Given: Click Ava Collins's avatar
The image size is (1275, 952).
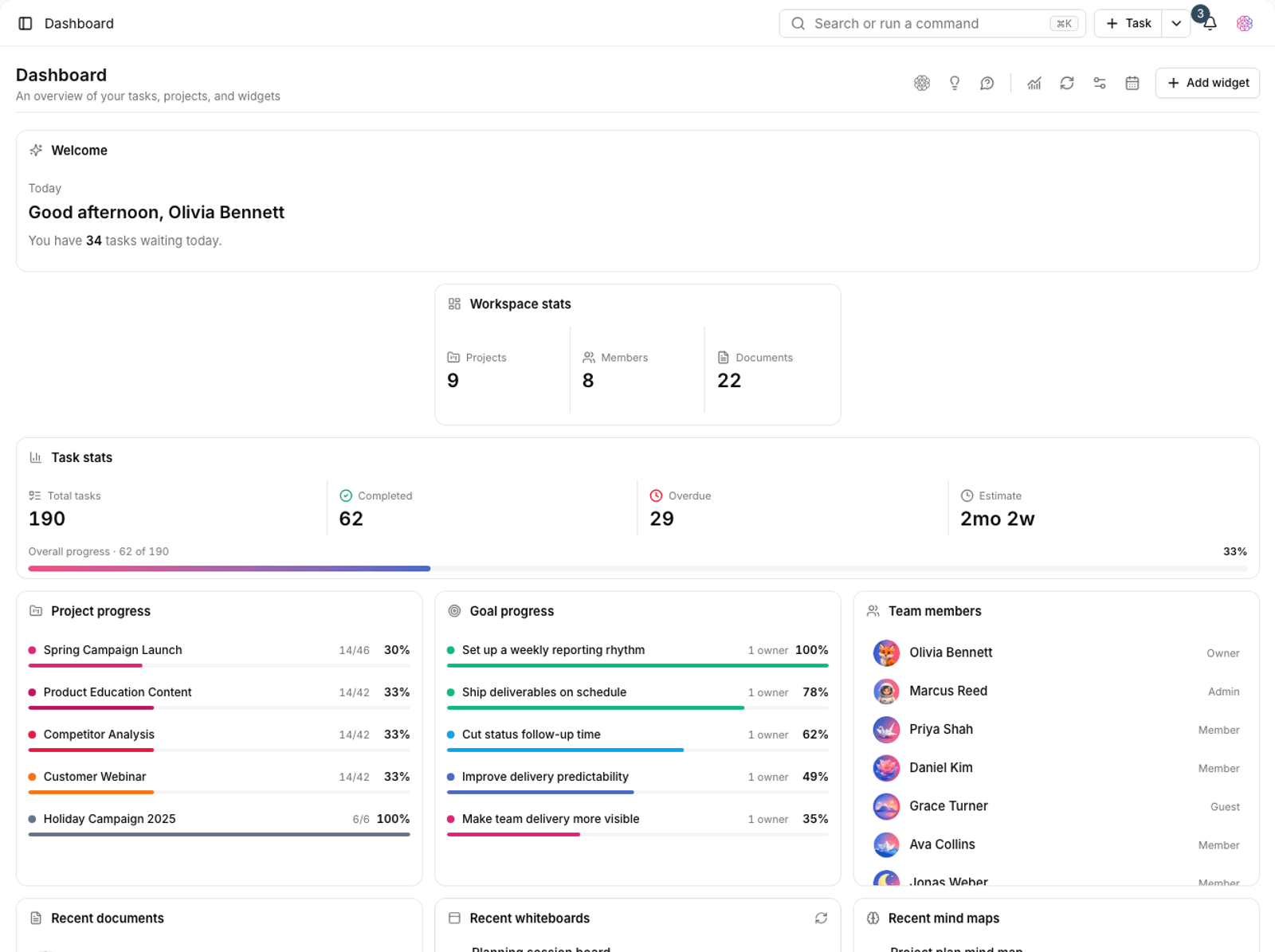Looking at the screenshot, I should click(x=886, y=844).
